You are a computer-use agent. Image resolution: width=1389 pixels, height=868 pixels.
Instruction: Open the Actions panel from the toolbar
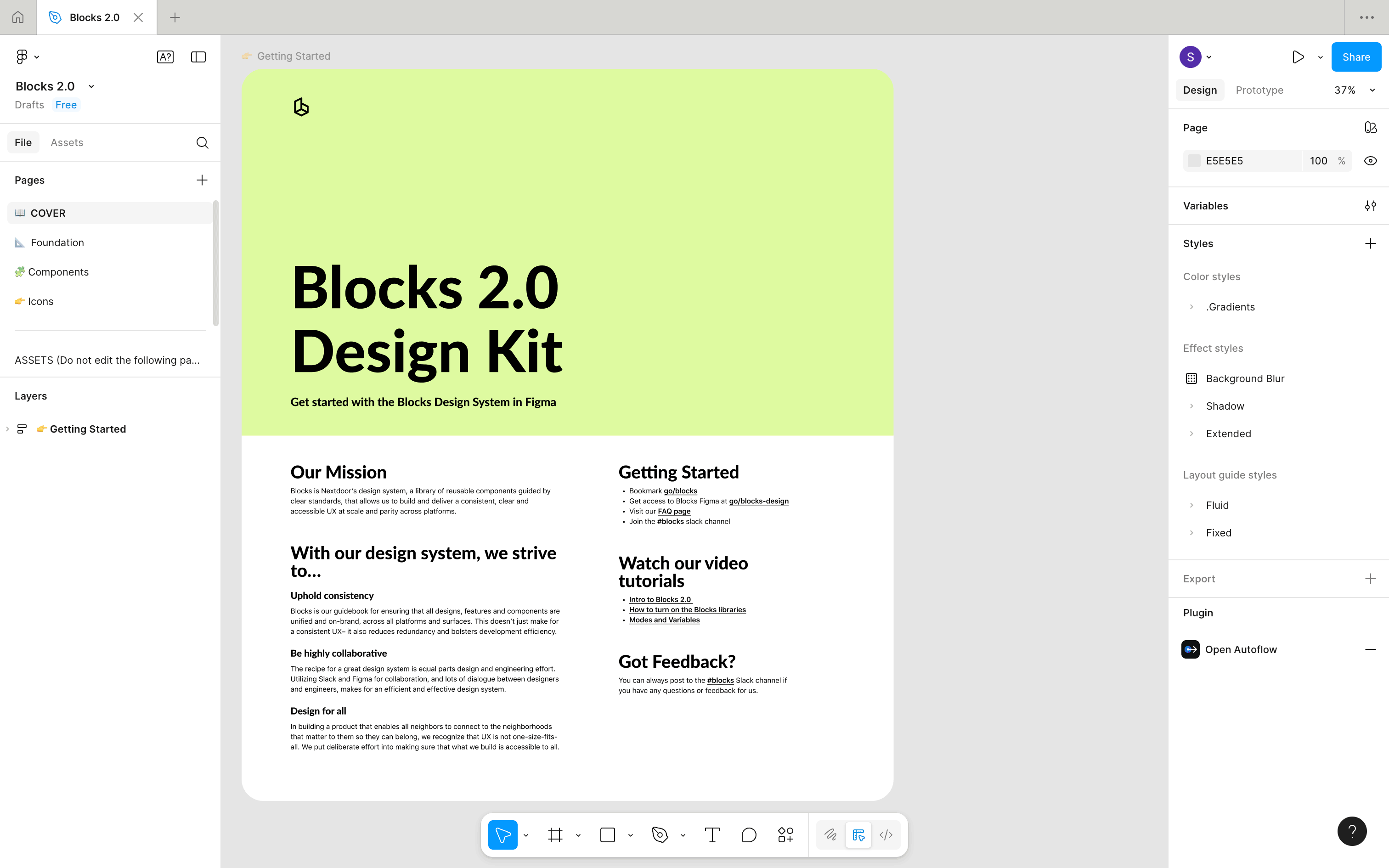click(785, 835)
